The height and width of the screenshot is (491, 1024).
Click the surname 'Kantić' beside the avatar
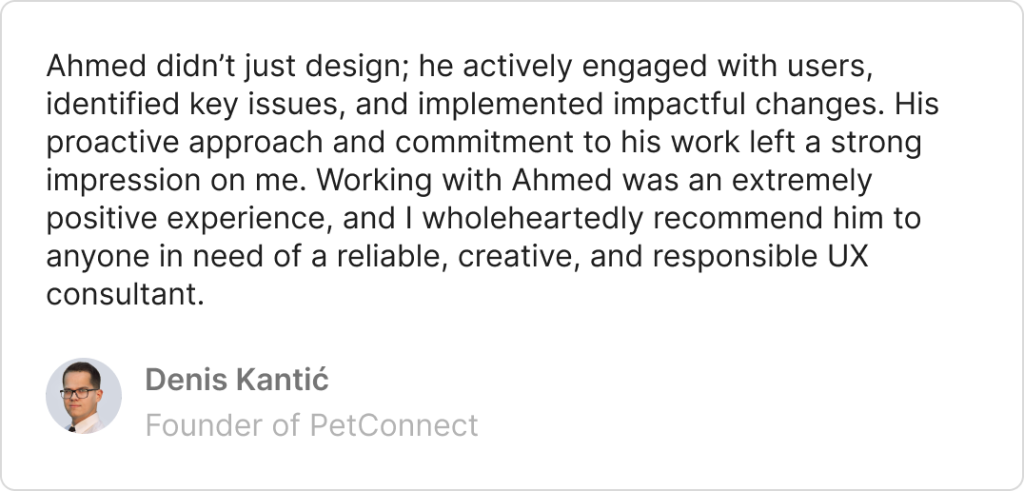point(283,380)
